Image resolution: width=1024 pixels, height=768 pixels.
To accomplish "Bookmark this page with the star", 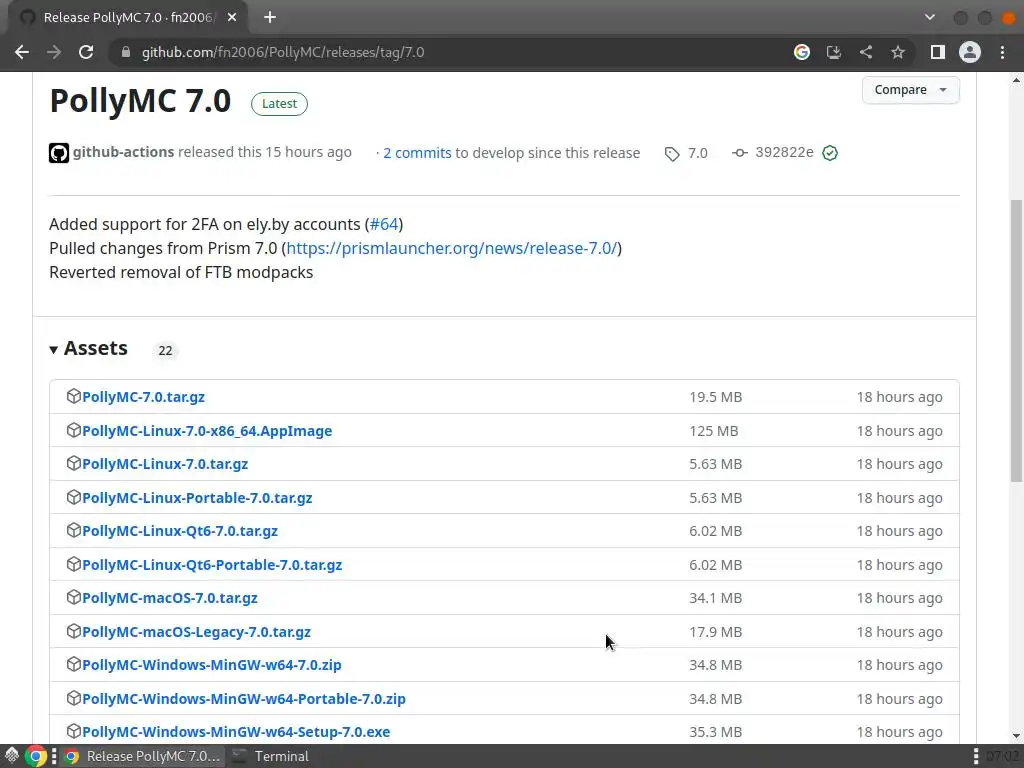I will 898,52.
